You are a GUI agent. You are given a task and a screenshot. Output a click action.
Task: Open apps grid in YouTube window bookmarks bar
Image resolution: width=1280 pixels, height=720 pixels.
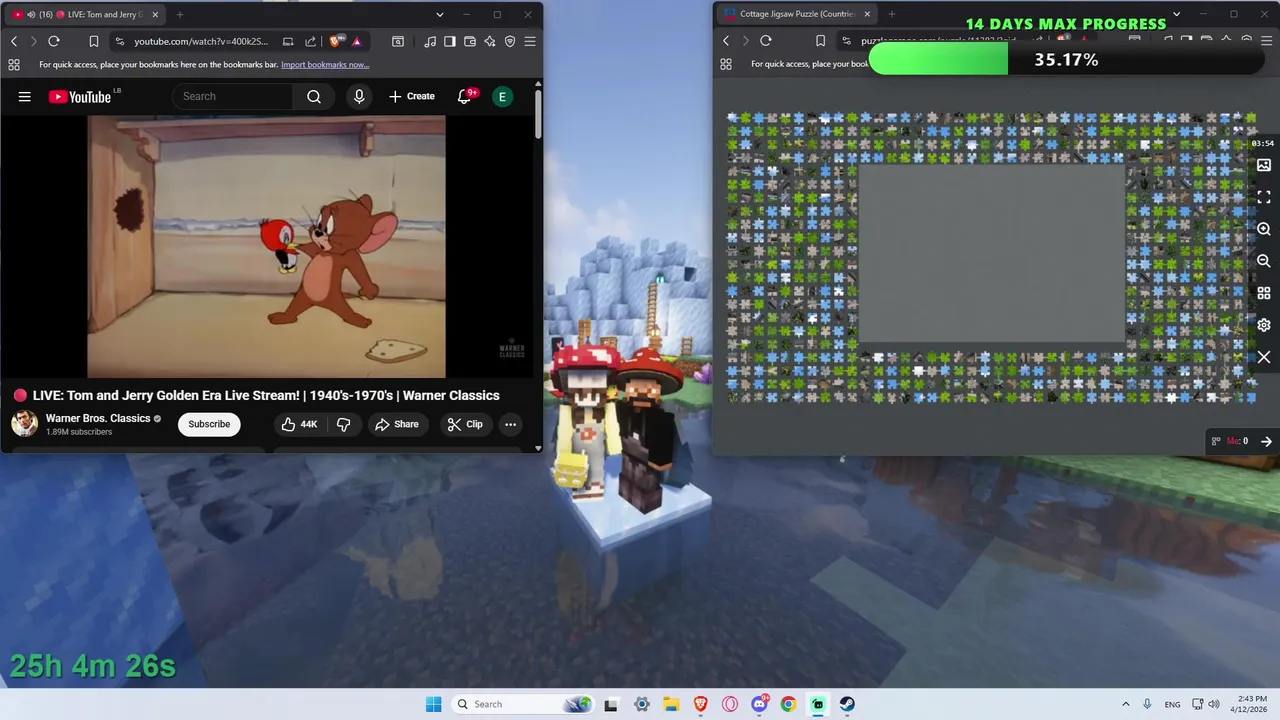(14, 65)
